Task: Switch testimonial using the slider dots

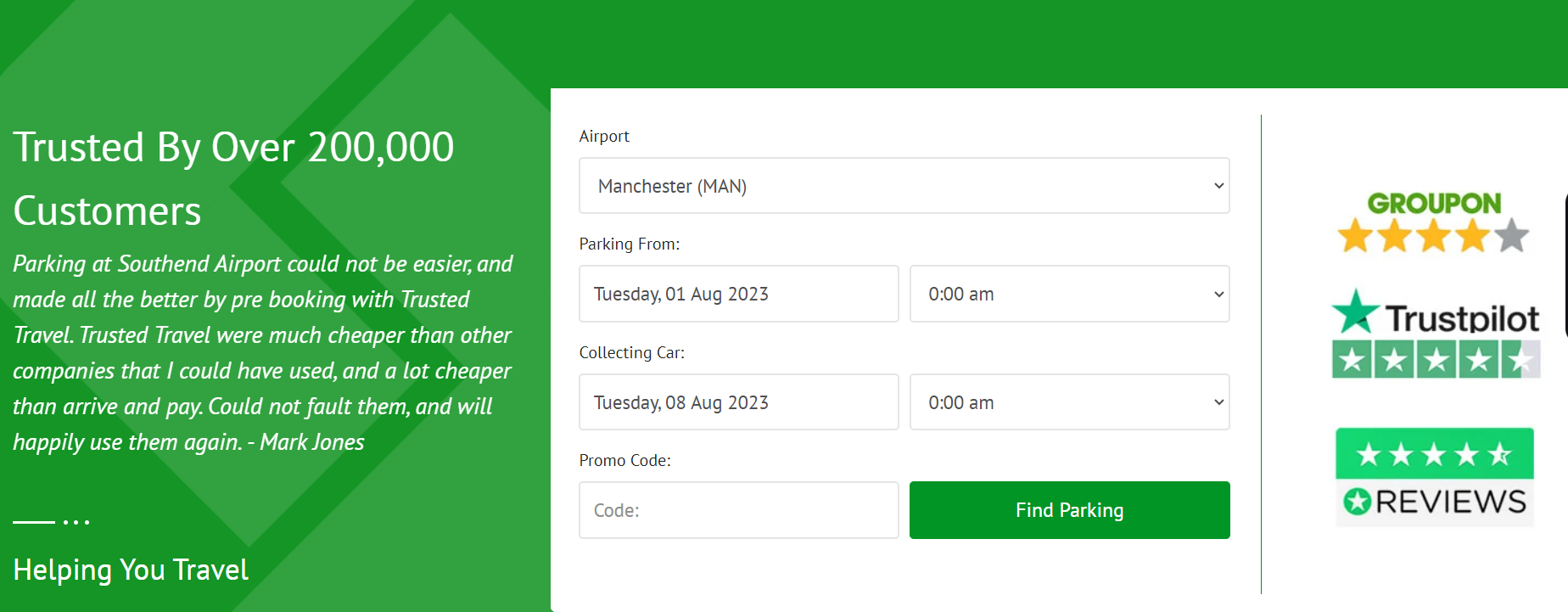Action: (x=76, y=522)
